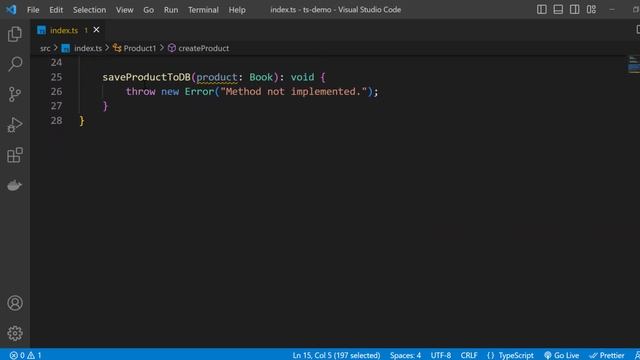Click the src breadcrumb segment
Screen dimensions: 640x360
pyautogui.click(x=45, y=48)
